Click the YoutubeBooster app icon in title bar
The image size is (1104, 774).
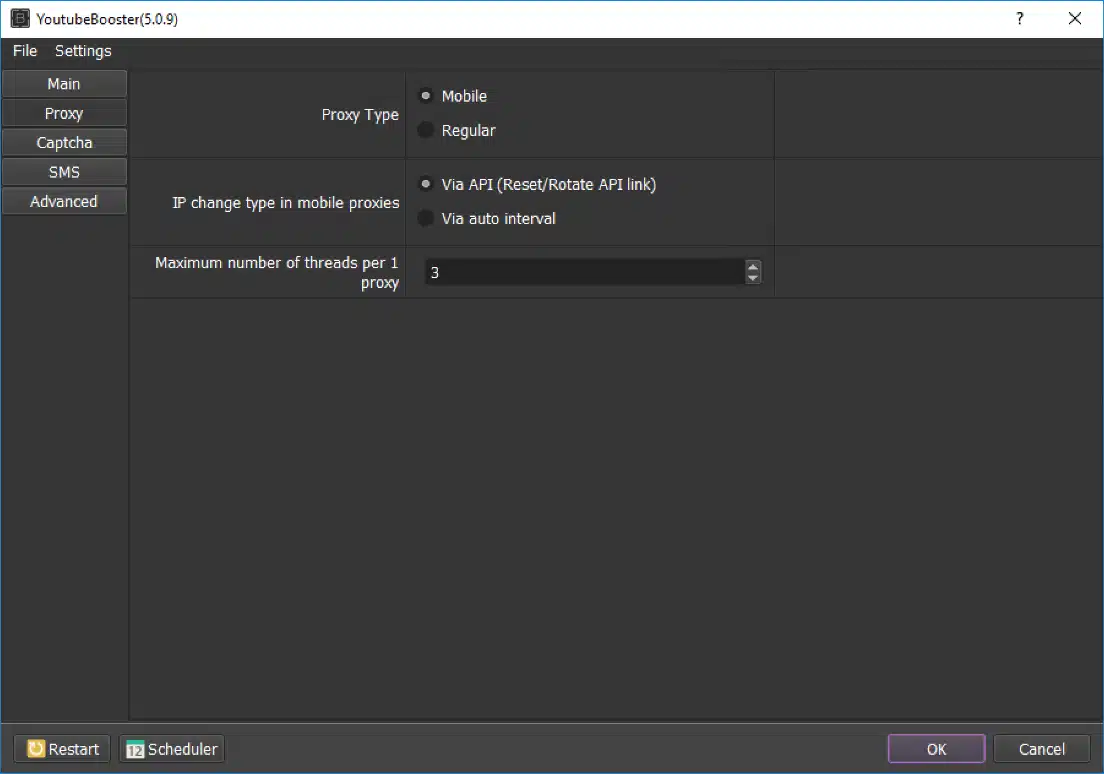pyautogui.click(x=19, y=19)
